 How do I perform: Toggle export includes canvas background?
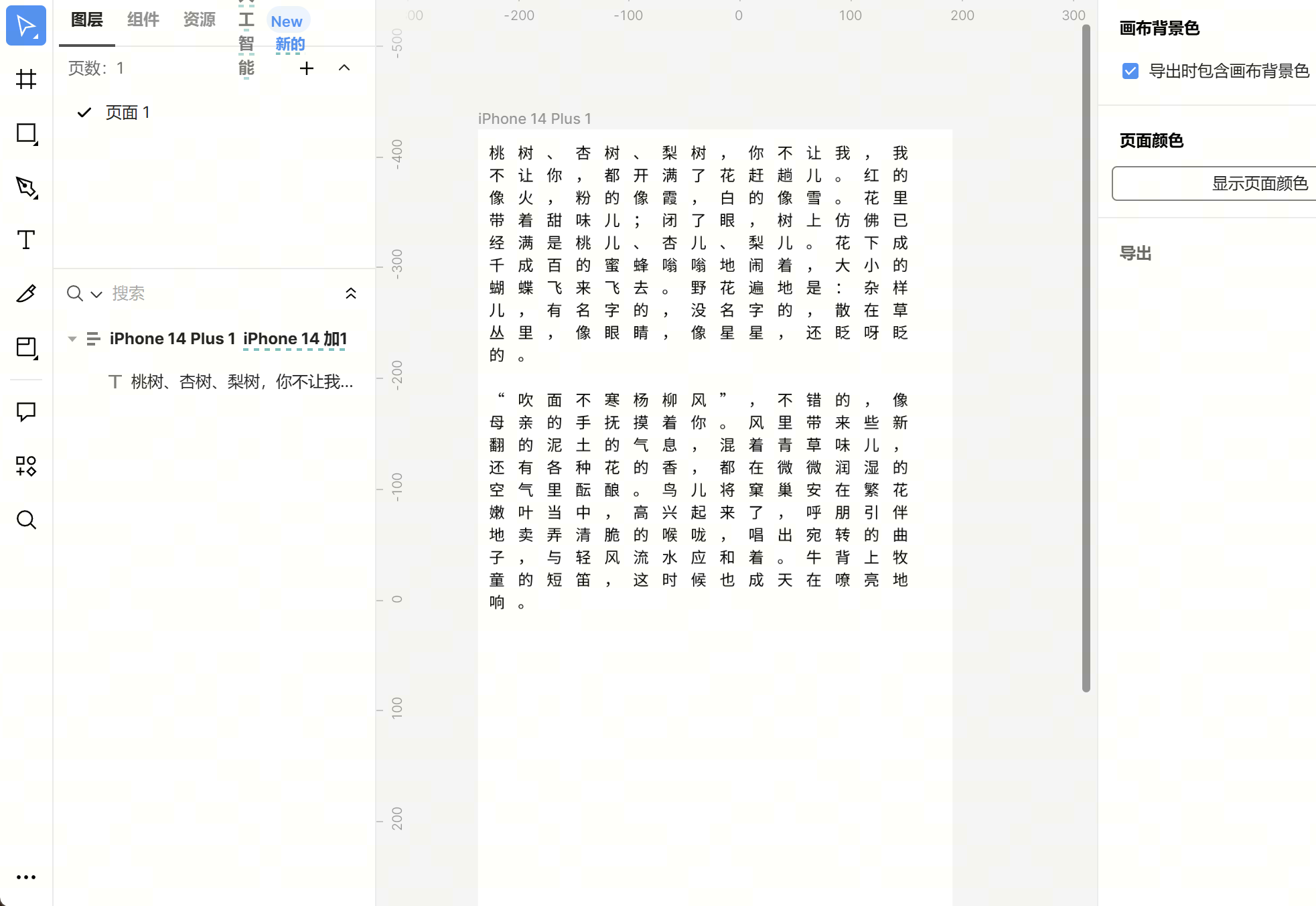(1131, 70)
